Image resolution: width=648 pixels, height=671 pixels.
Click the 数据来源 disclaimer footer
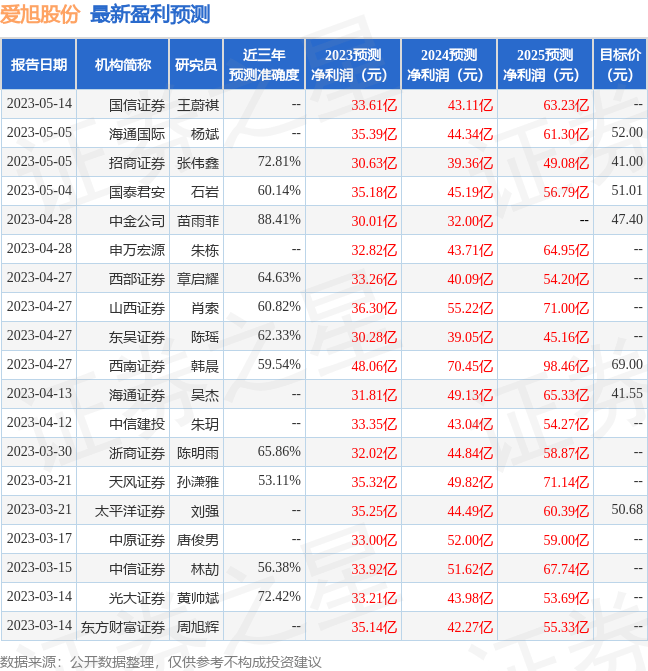click(x=161, y=662)
